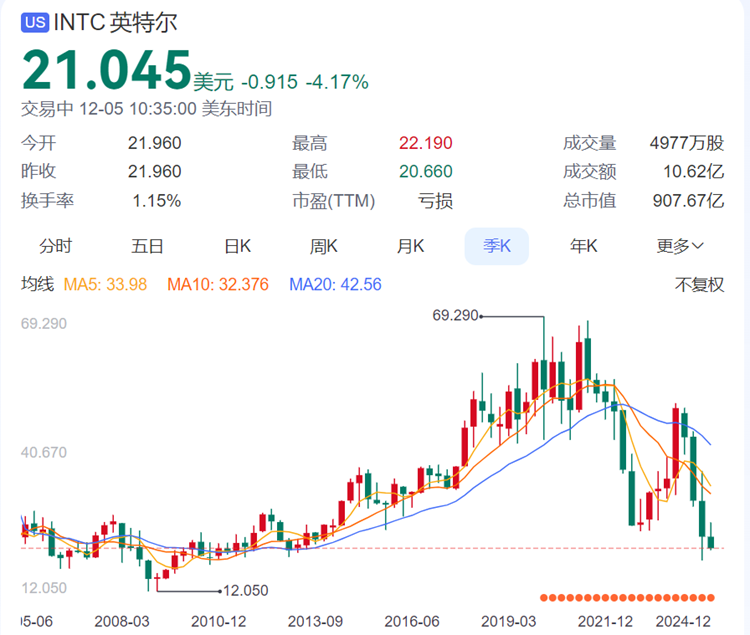Click the 市盈(TTM) value 亏损

pos(435,201)
